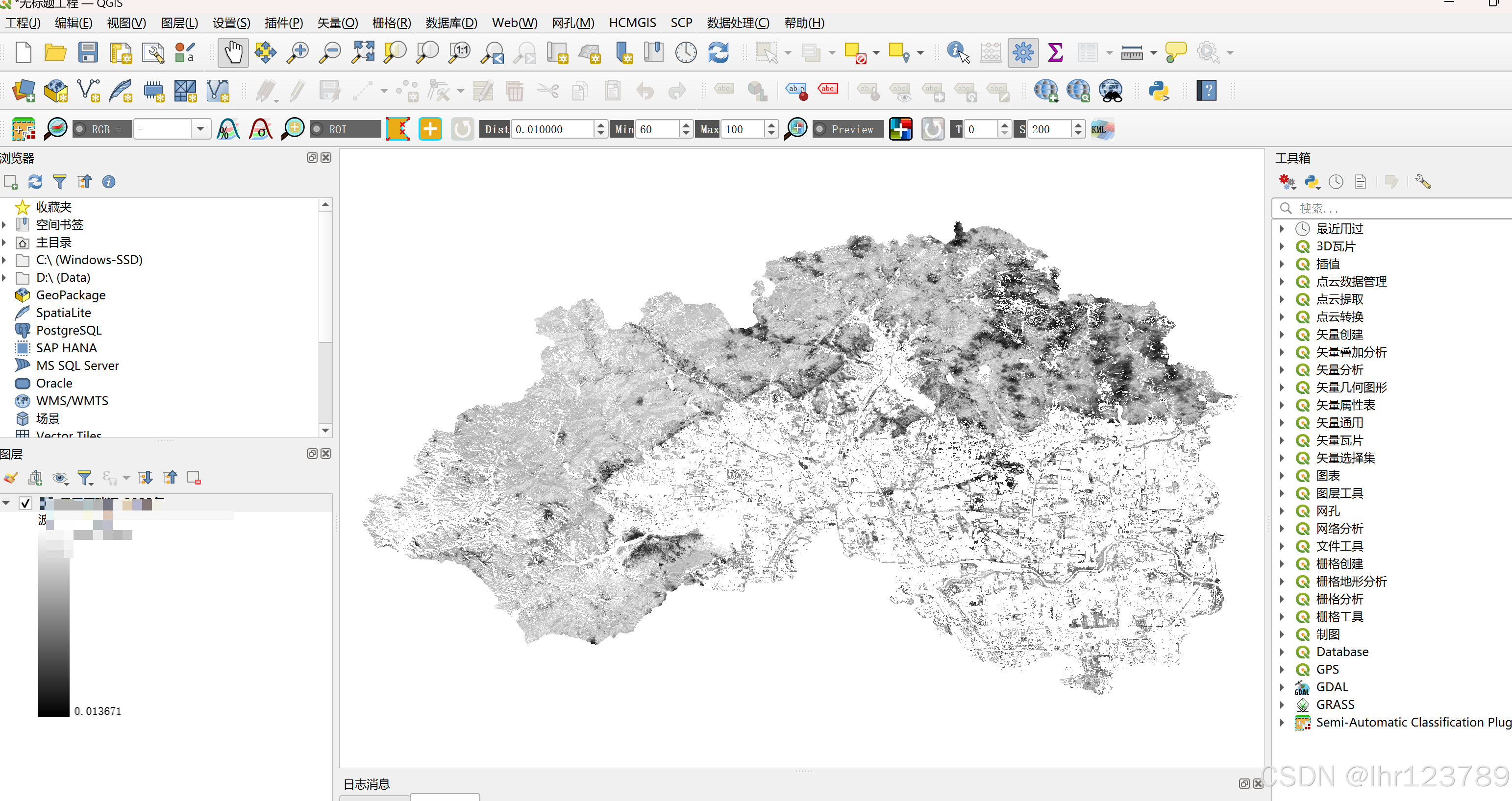Viewport: 1512px width, 801px height.
Task: Click the Identify Features tool
Action: pyautogui.click(x=957, y=53)
